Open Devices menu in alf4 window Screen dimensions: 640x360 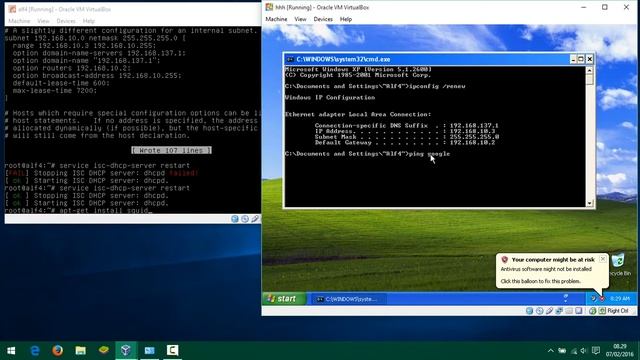[x=66, y=21]
